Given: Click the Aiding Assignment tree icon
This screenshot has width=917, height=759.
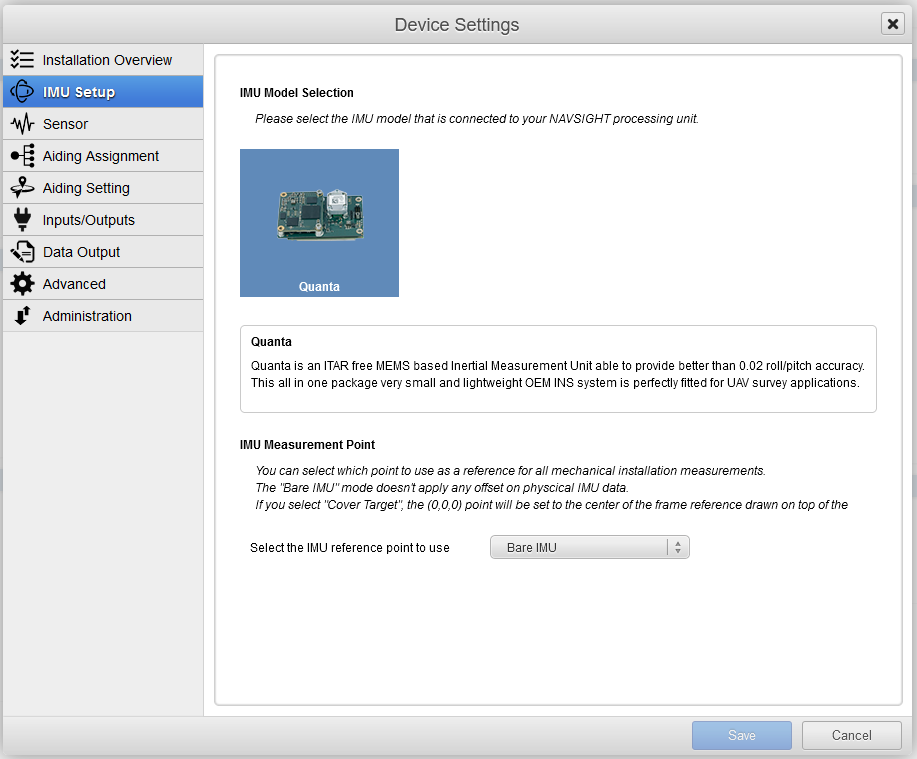Looking at the screenshot, I should 22,156.
